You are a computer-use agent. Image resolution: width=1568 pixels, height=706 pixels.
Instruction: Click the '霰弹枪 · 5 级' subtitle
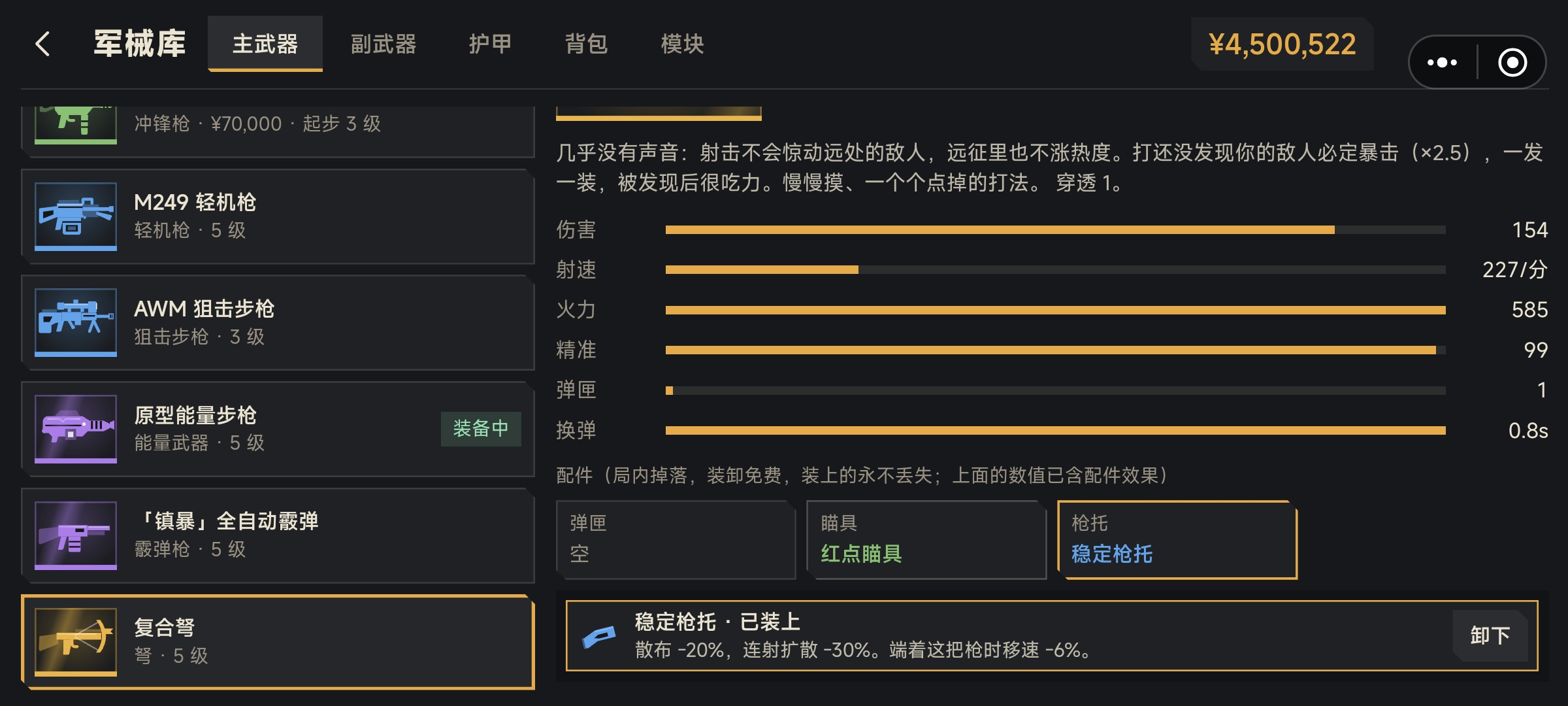coord(190,549)
